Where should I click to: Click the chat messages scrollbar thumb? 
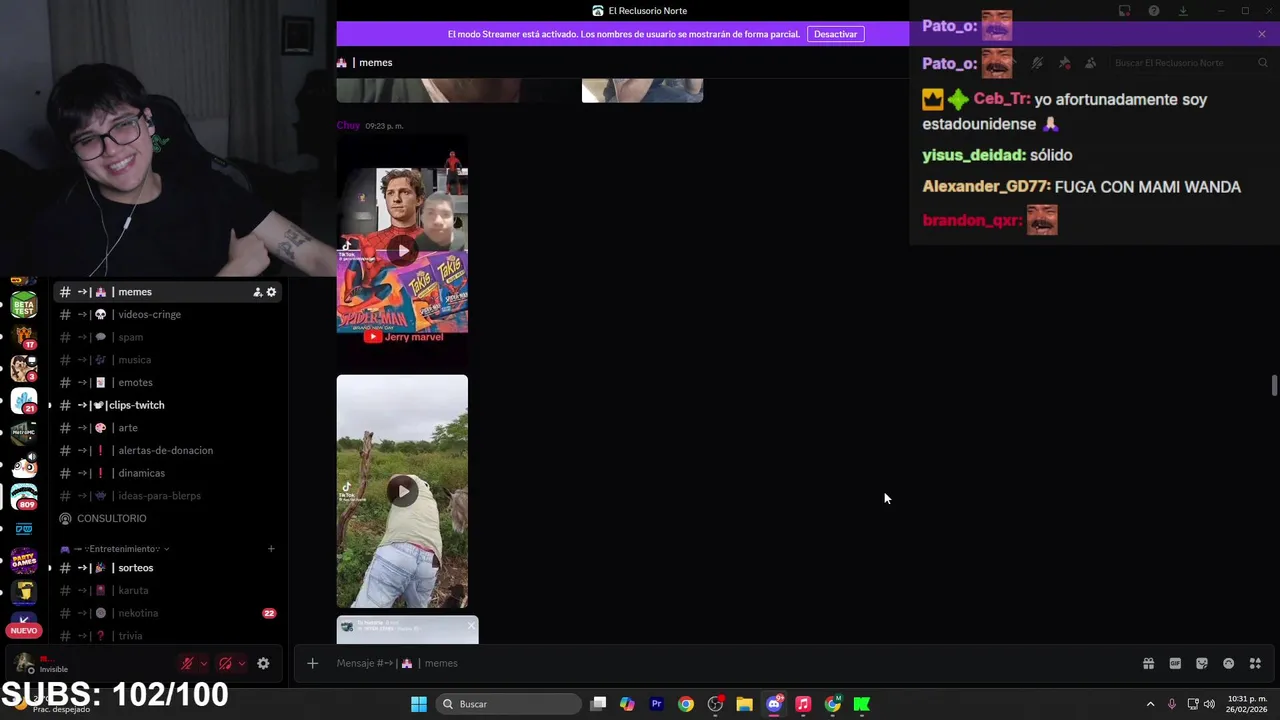click(1274, 386)
